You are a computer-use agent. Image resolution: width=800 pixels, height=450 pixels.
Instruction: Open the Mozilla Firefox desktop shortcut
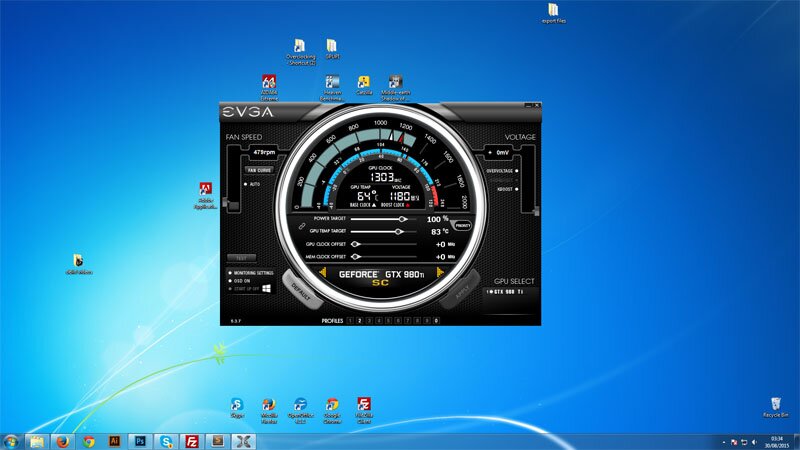coord(269,411)
